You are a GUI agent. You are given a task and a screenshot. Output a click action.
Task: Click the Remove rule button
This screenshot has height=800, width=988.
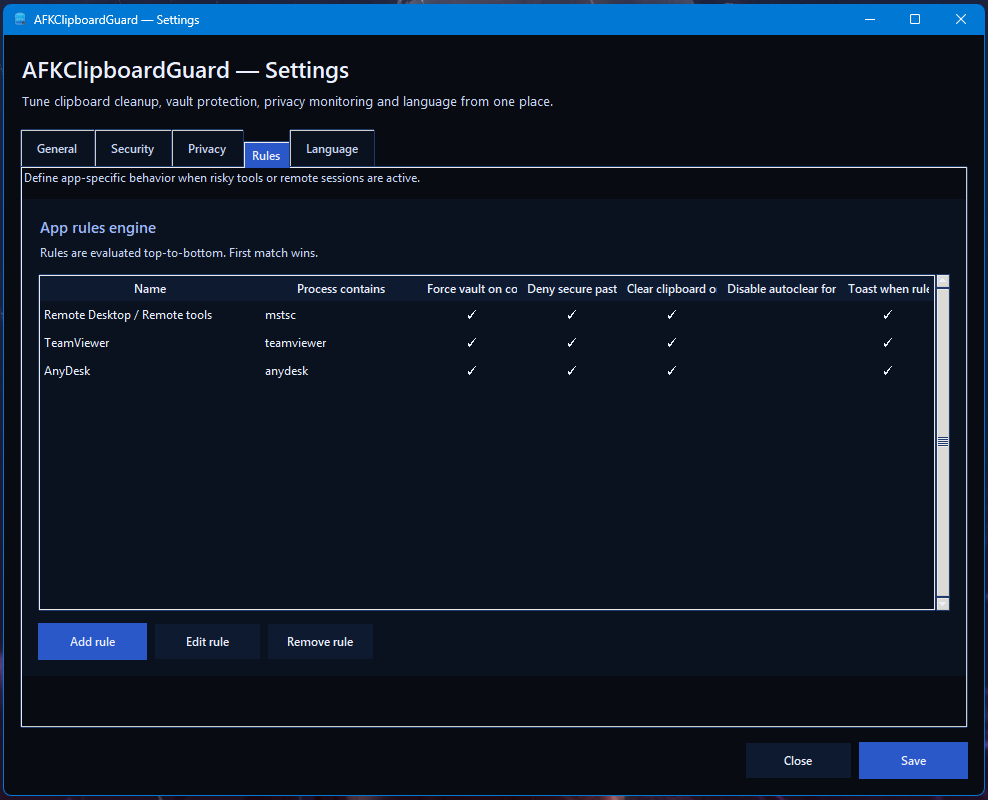pos(320,642)
